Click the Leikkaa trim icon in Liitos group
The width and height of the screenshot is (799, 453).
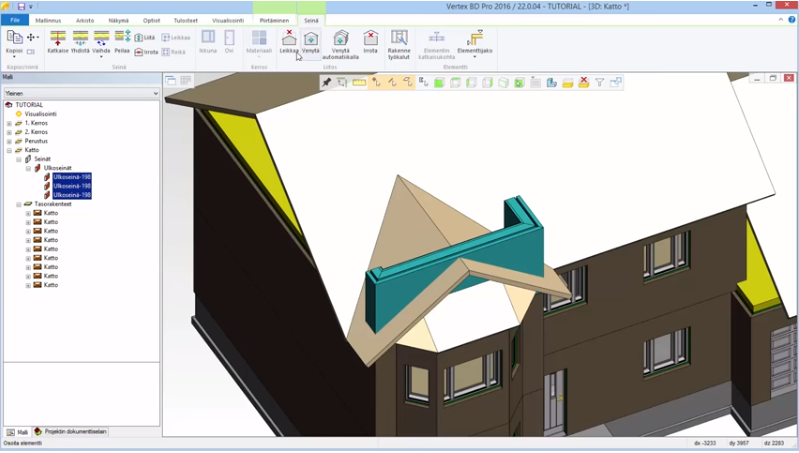point(289,41)
